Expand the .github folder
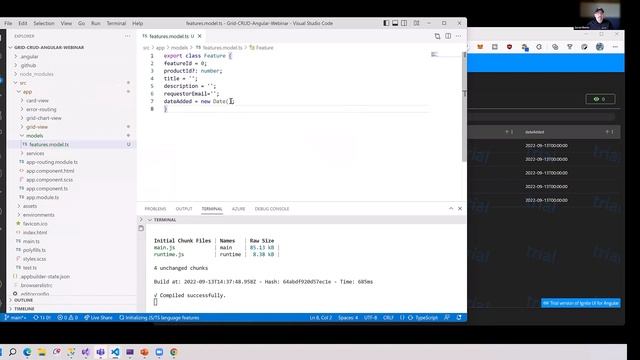The image size is (640, 360). 29,65
